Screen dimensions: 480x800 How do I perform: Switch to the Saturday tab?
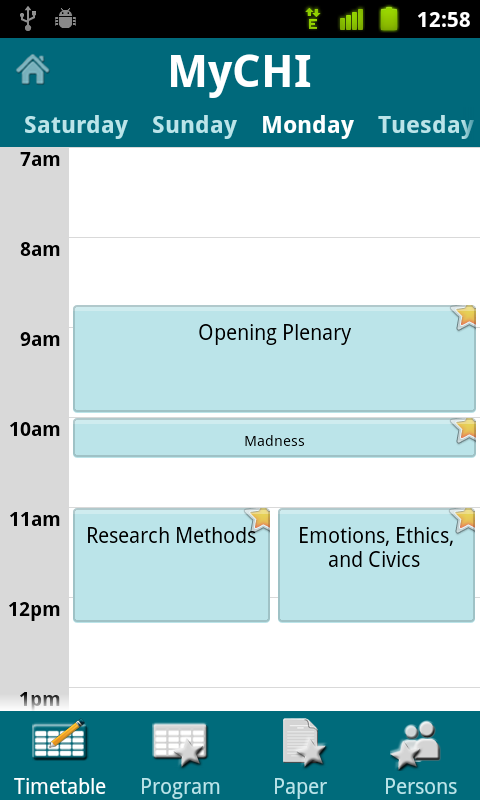(x=76, y=125)
